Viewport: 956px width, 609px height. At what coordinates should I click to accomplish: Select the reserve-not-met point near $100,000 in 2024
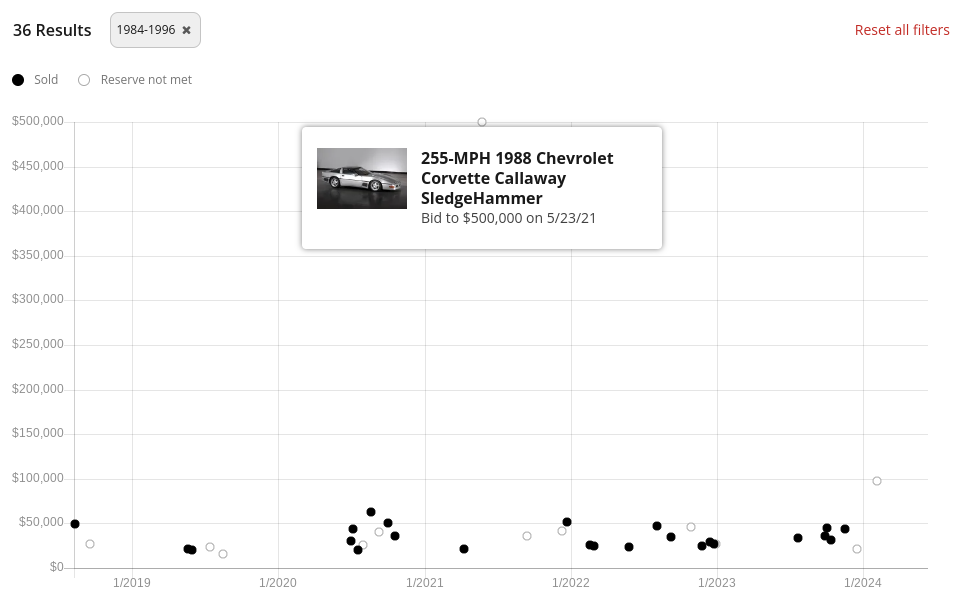point(877,481)
